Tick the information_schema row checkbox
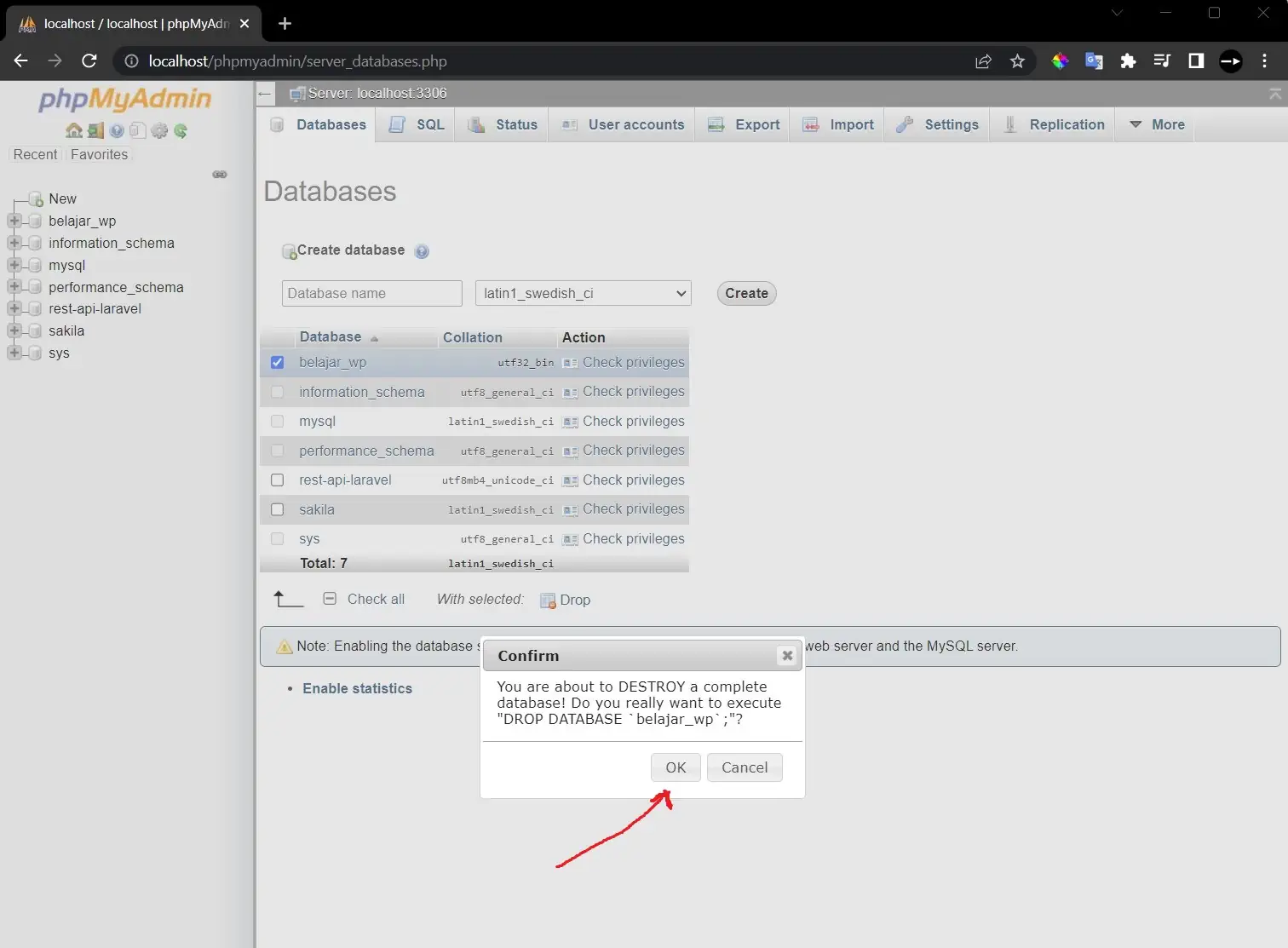Screen dimensions: 1288x948 277,392
